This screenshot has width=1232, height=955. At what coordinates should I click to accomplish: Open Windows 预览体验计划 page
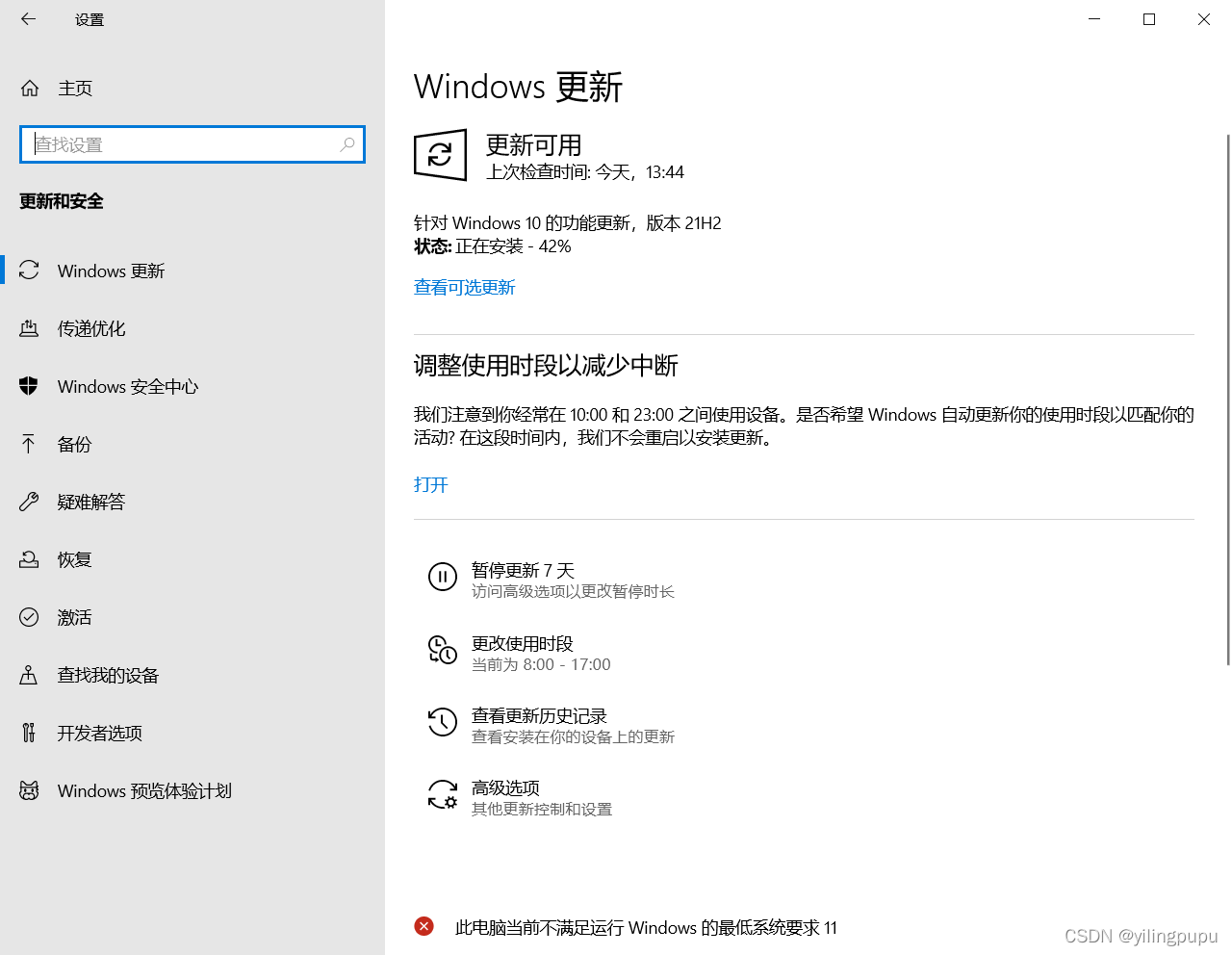click(x=192, y=790)
